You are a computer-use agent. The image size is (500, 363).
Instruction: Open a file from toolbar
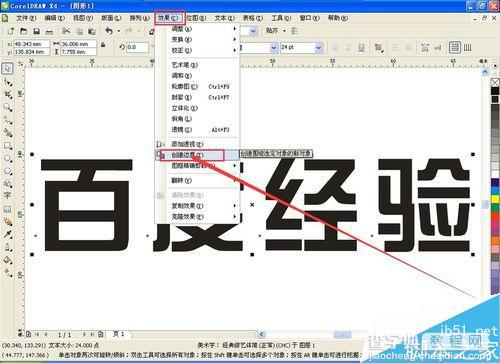pos(23,31)
